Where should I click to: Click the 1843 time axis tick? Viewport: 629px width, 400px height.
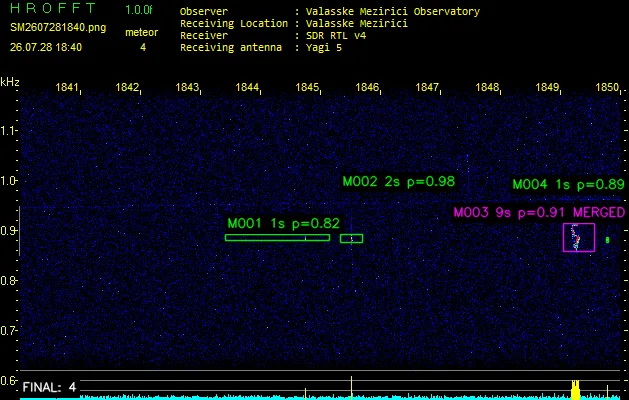pos(187,87)
